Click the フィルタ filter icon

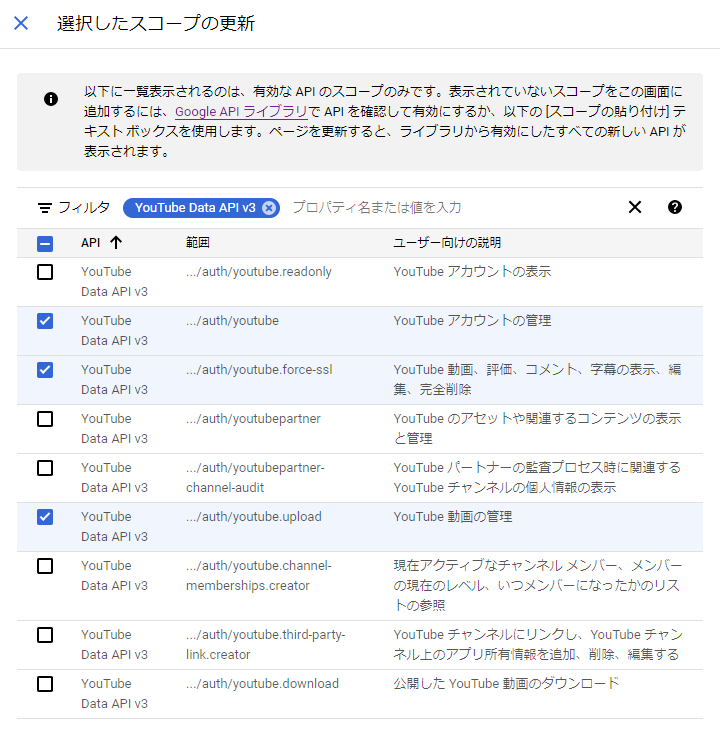[45, 208]
